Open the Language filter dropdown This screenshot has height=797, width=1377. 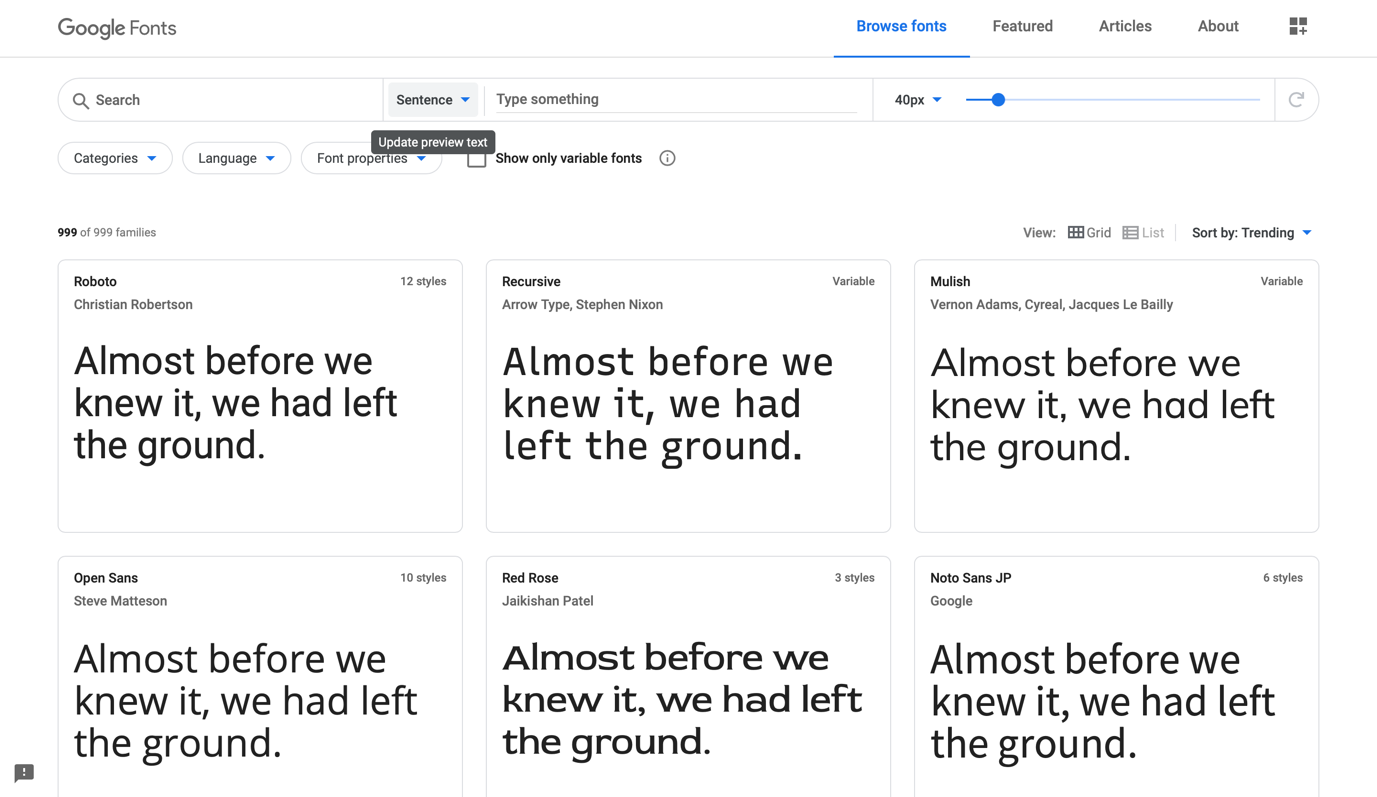click(236, 158)
